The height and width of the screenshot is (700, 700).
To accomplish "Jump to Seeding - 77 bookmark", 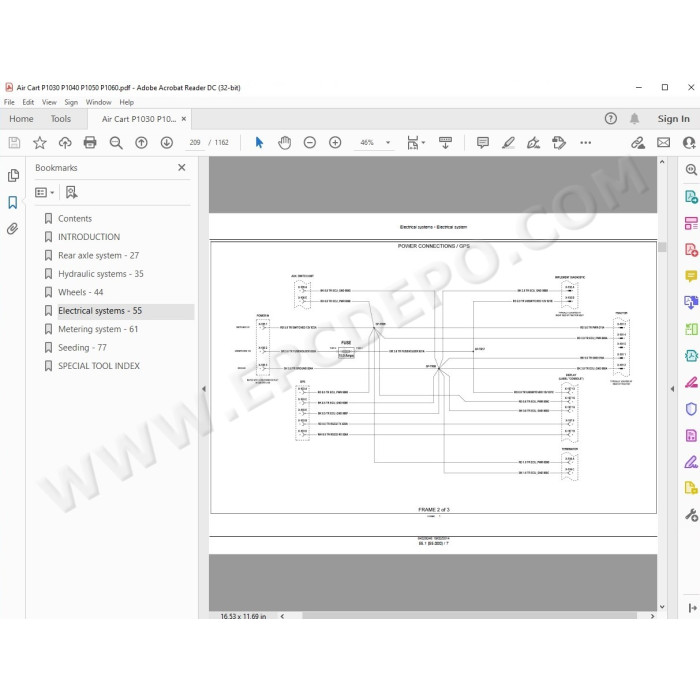I will (x=82, y=347).
